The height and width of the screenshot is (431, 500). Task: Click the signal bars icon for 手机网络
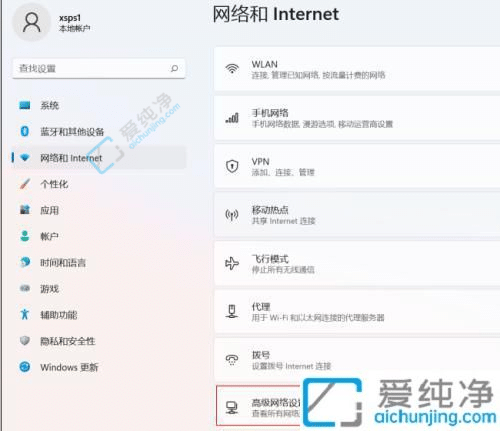pyautogui.click(x=232, y=118)
